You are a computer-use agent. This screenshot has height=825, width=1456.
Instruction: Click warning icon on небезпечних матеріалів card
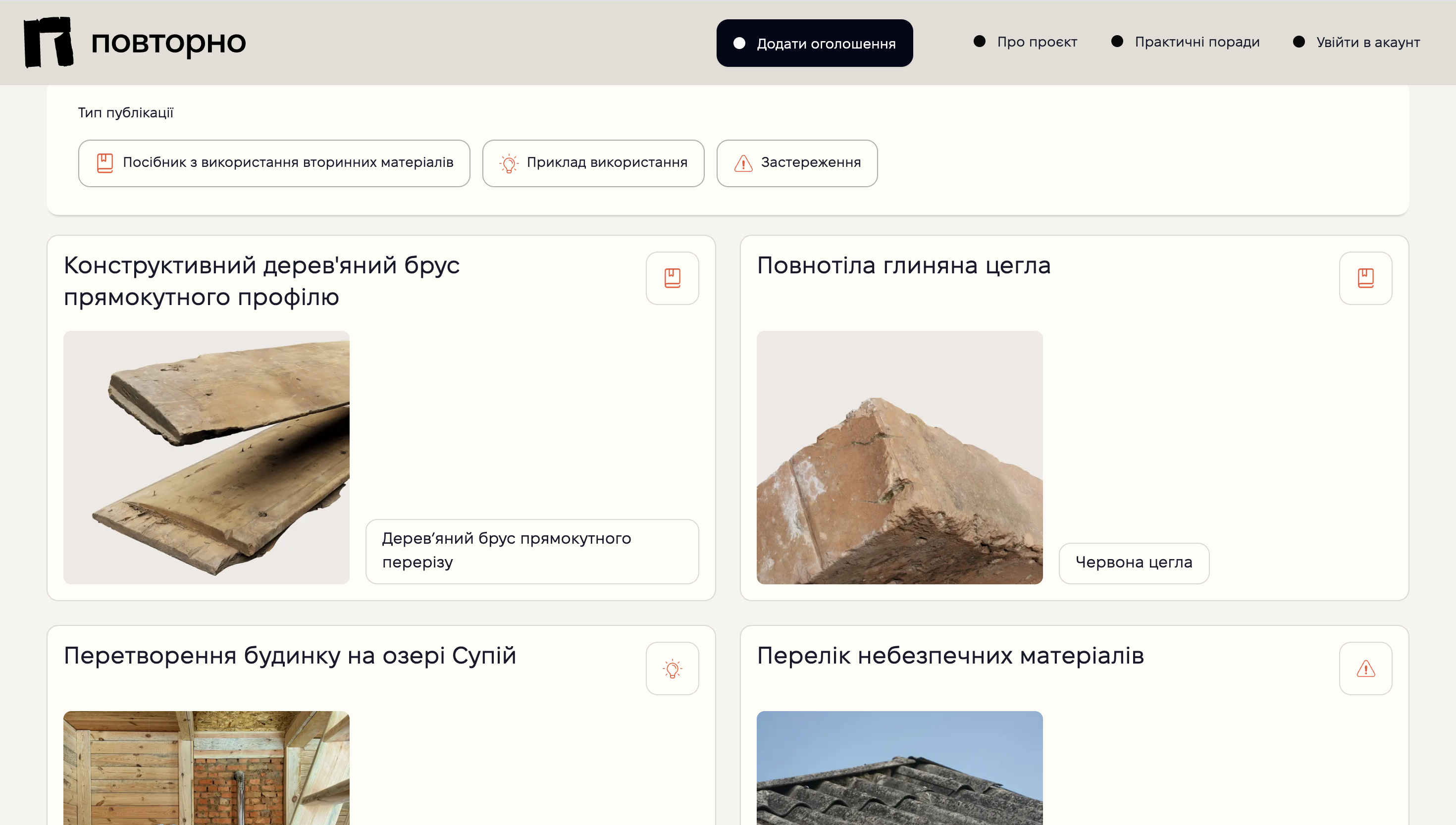coord(1365,669)
